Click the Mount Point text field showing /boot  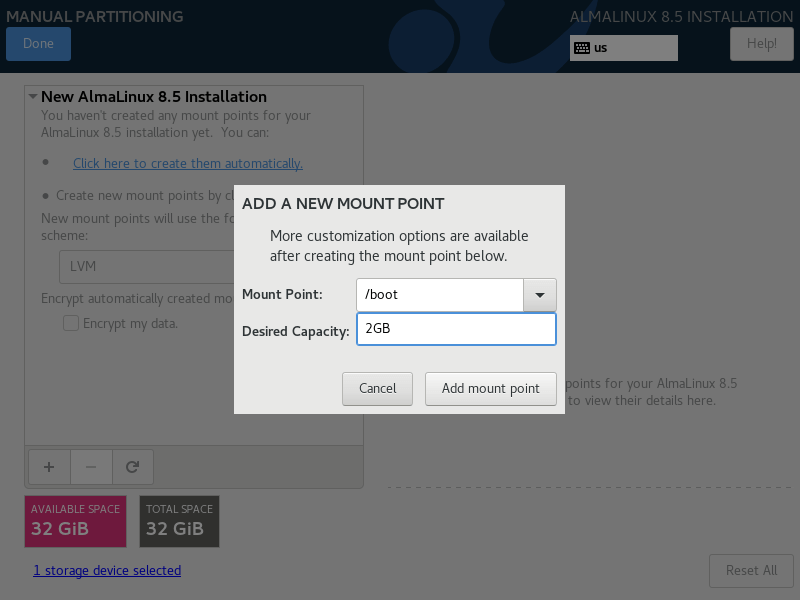[x=439, y=295]
